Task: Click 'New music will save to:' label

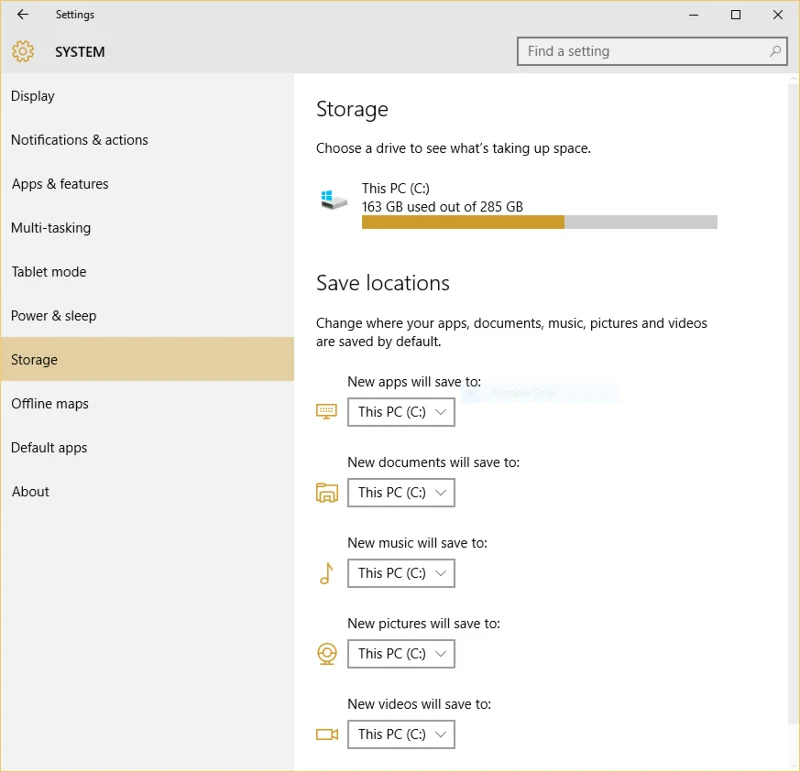Action: coord(417,543)
